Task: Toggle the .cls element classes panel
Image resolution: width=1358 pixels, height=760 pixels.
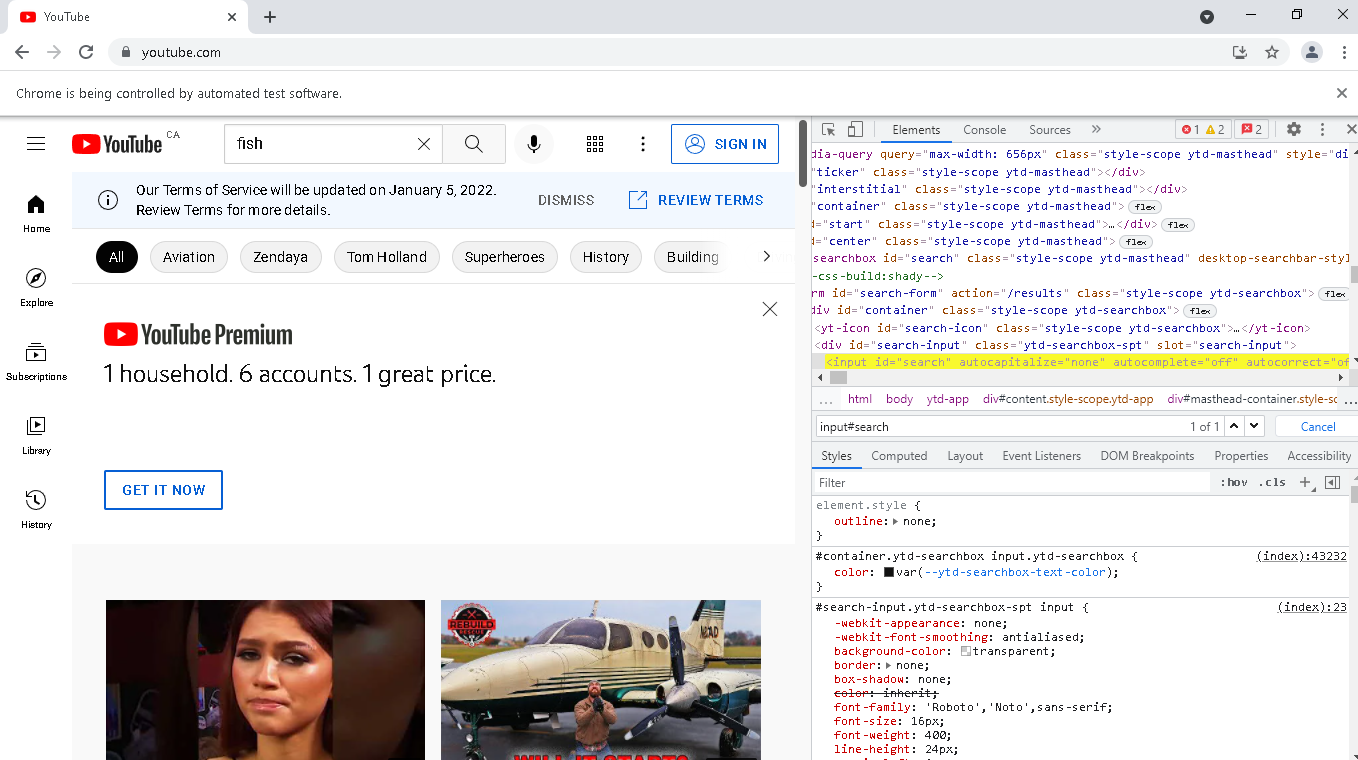Action: pos(1272,482)
